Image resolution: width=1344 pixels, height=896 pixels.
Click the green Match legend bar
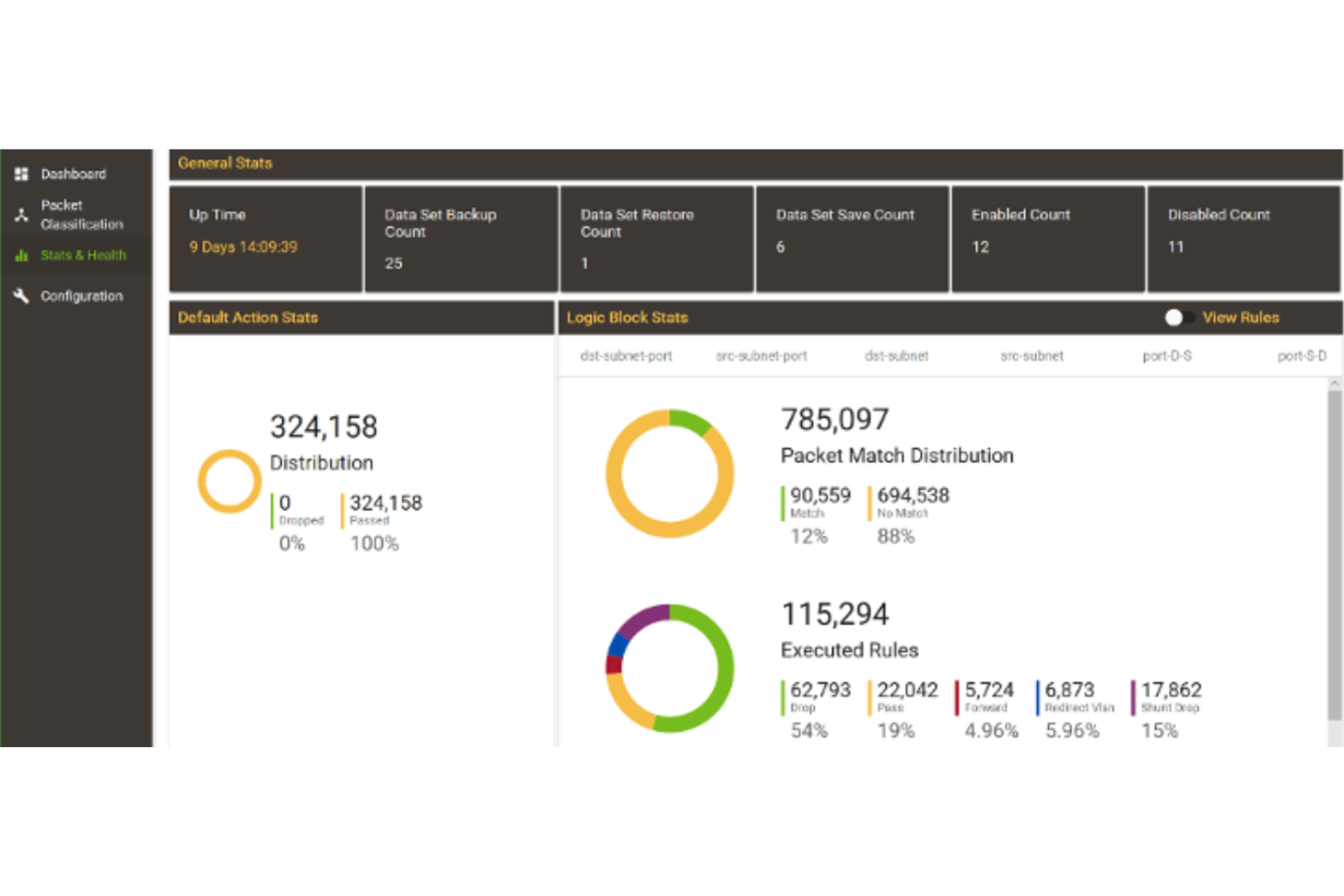783,503
